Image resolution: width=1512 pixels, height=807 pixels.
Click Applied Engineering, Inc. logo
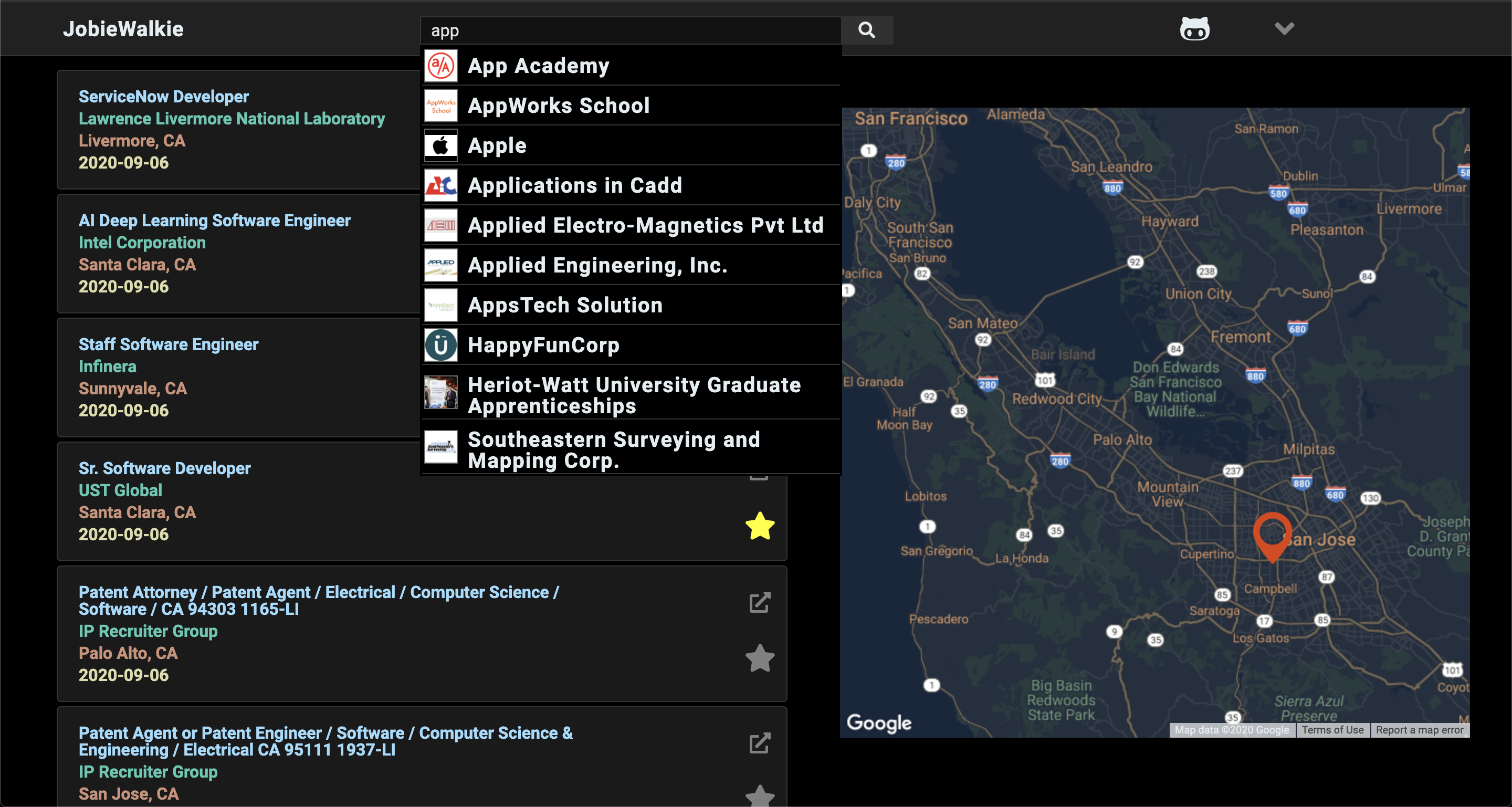click(441, 265)
